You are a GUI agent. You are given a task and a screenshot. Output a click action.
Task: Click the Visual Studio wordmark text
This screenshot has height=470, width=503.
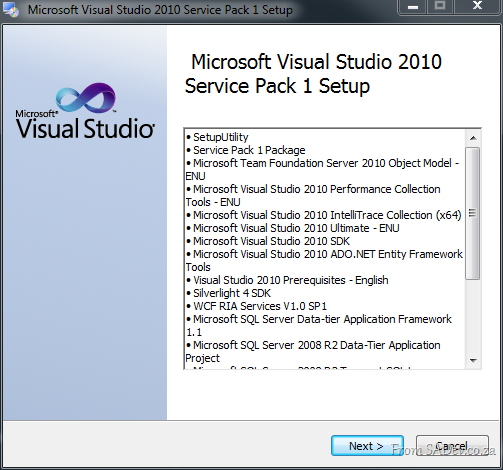[86, 128]
